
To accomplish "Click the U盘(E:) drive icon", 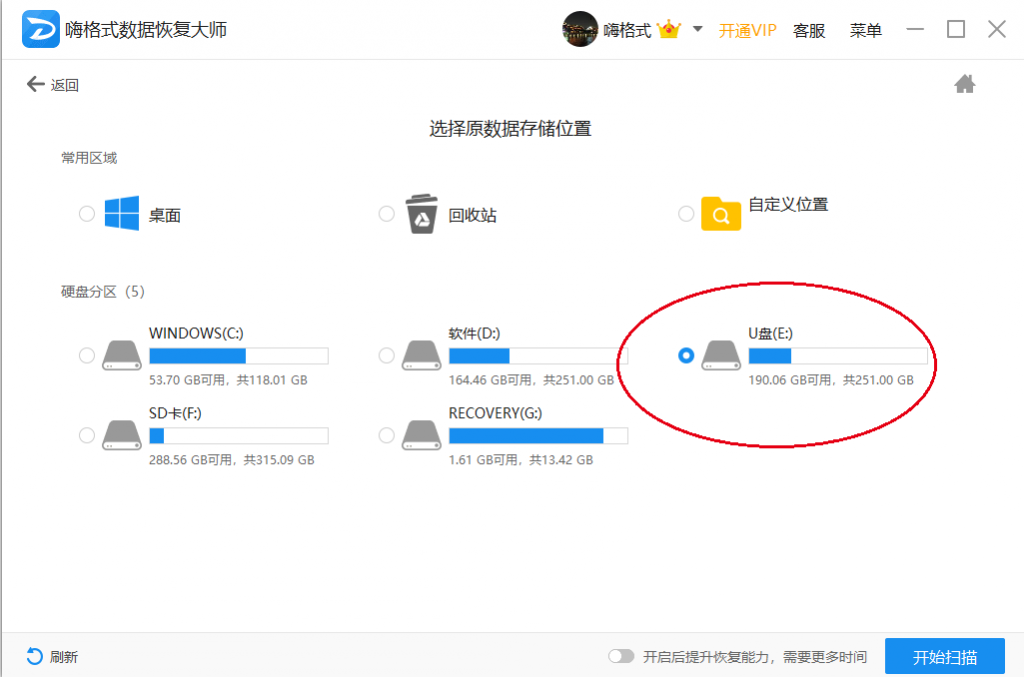I will (722, 355).
